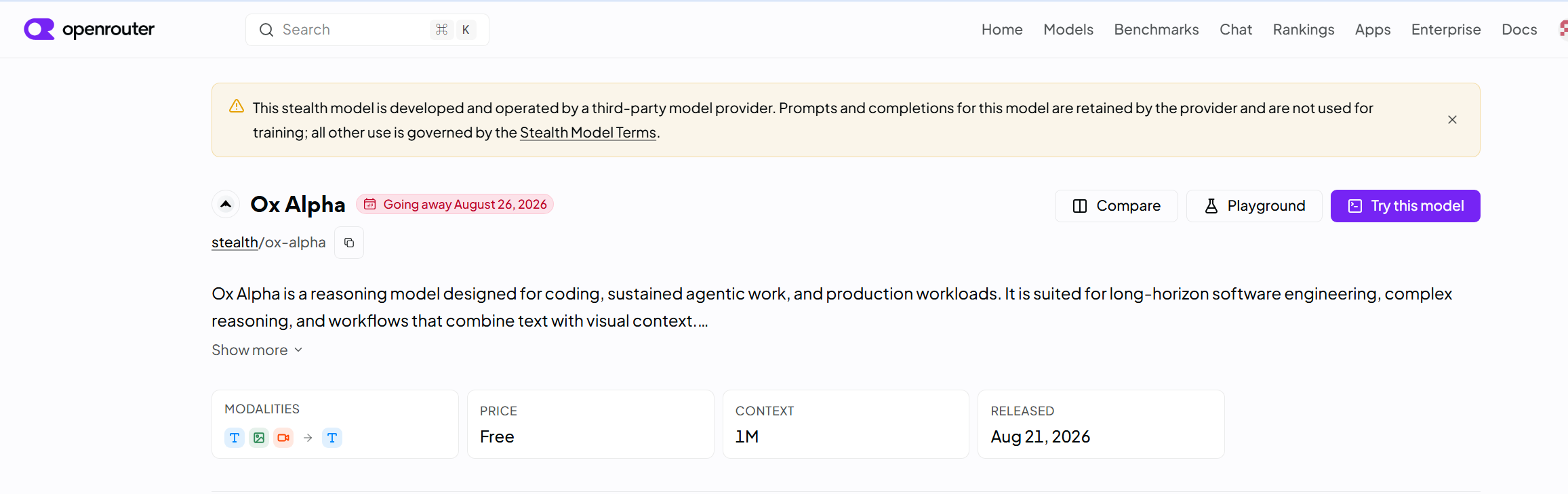Click the image input modality icon
Image resolution: width=1568 pixels, height=494 pixels.
pyautogui.click(x=259, y=438)
